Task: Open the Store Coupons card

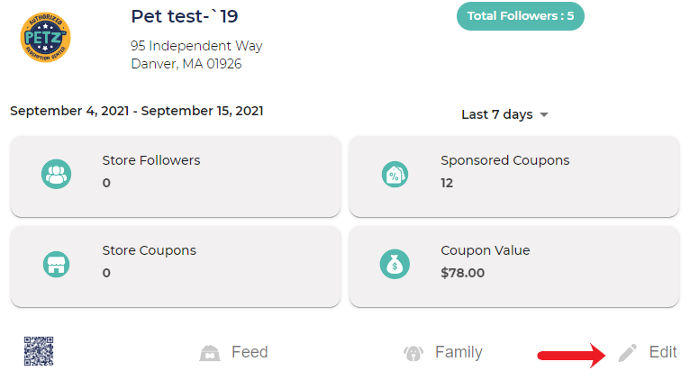Action: 176,267
